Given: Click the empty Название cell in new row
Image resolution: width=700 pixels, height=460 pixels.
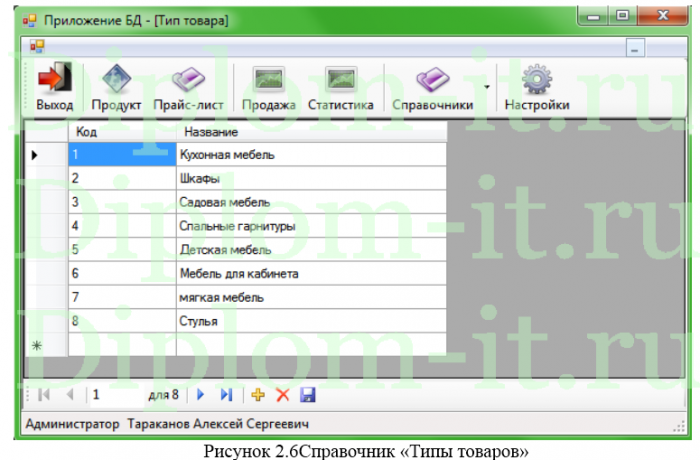Looking at the screenshot, I should pyautogui.click(x=312, y=345).
